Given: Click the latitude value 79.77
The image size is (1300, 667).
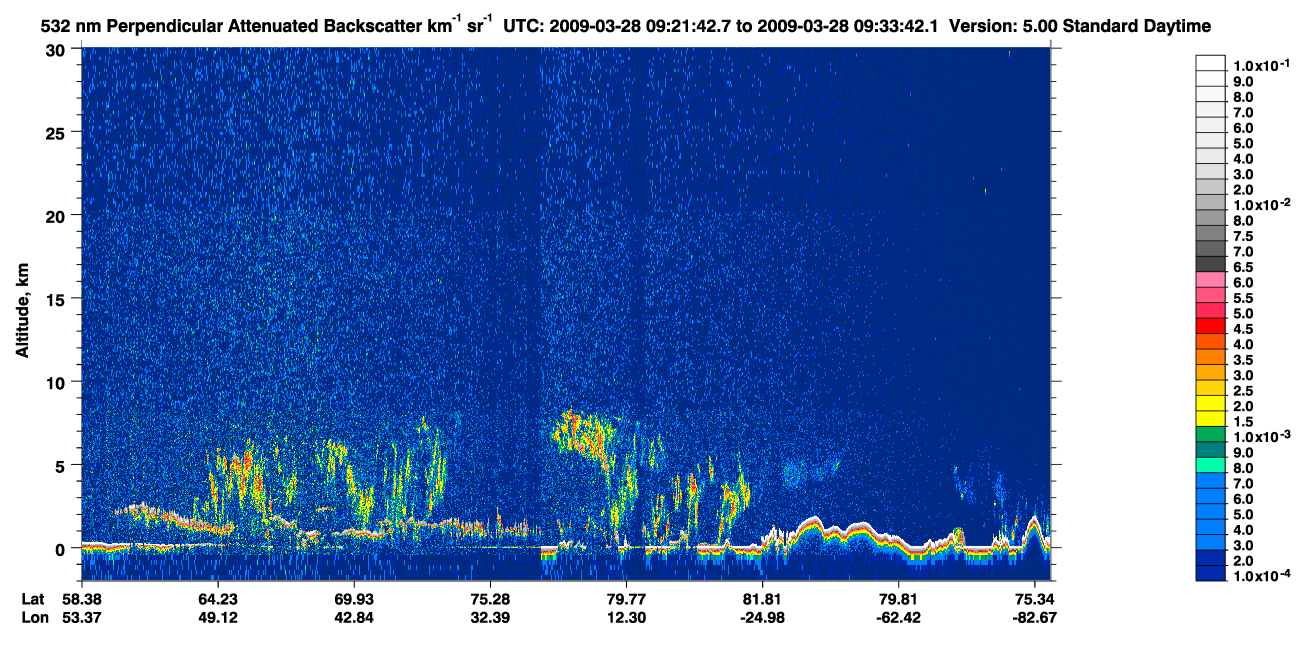Looking at the screenshot, I should click(x=626, y=599).
